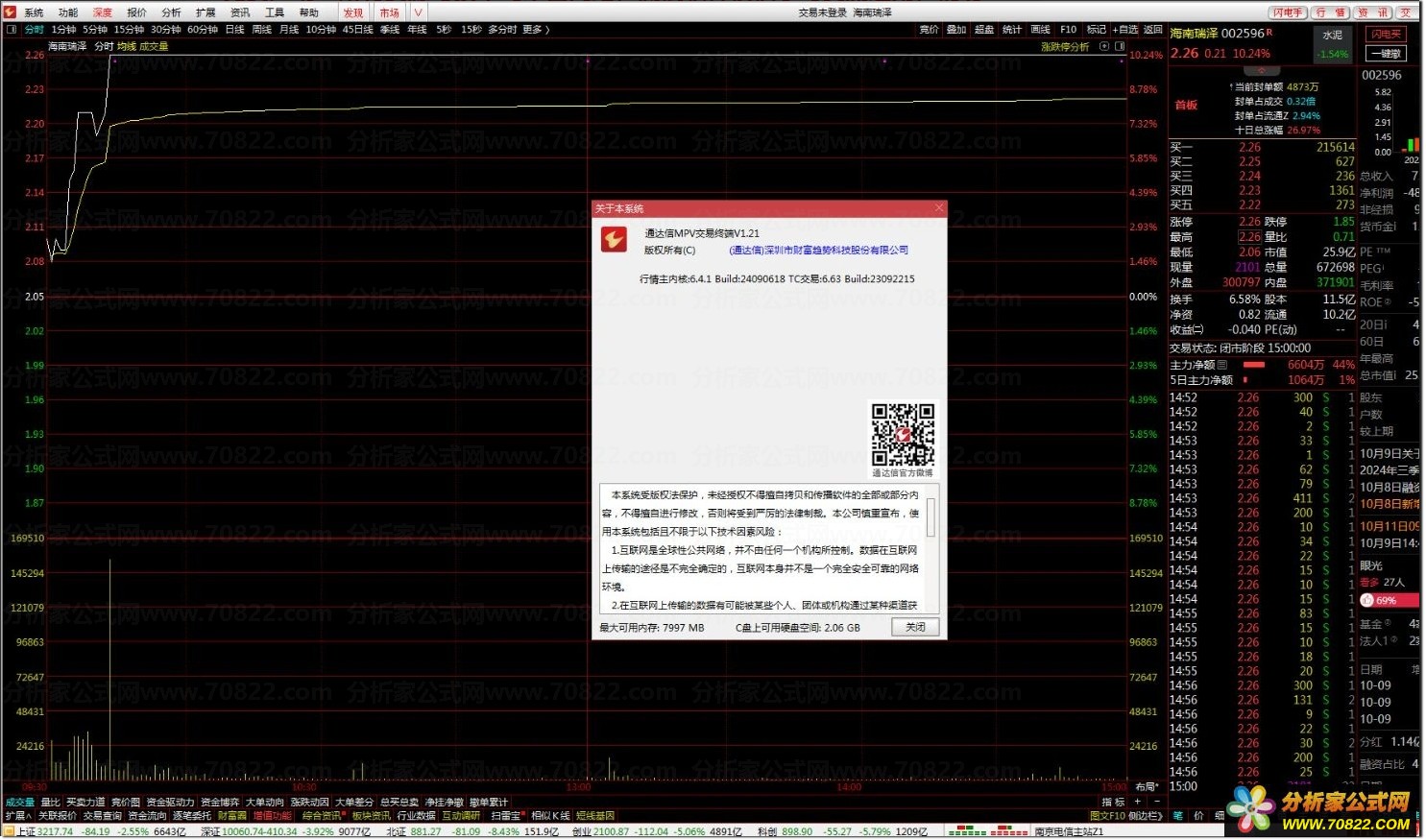This screenshot has height=840, width=1426.
Task: Close the 关于本系统 dialog with the X
Action: [x=939, y=208]
